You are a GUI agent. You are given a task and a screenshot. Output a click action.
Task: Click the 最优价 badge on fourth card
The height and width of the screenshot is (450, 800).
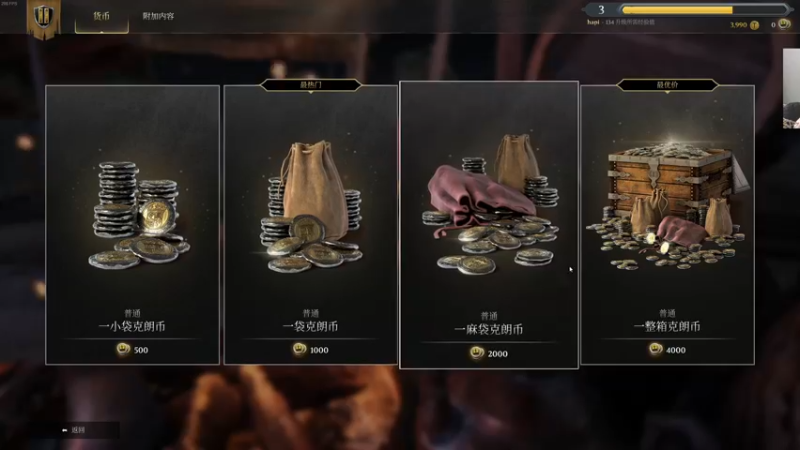click(667, 85)
